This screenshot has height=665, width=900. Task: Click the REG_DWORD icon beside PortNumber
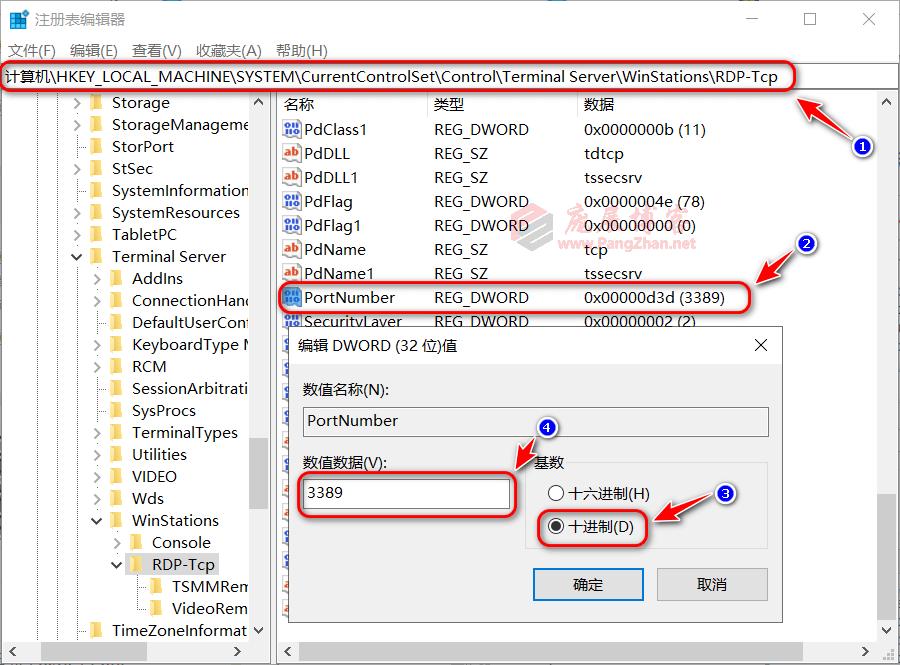point(292,297)
